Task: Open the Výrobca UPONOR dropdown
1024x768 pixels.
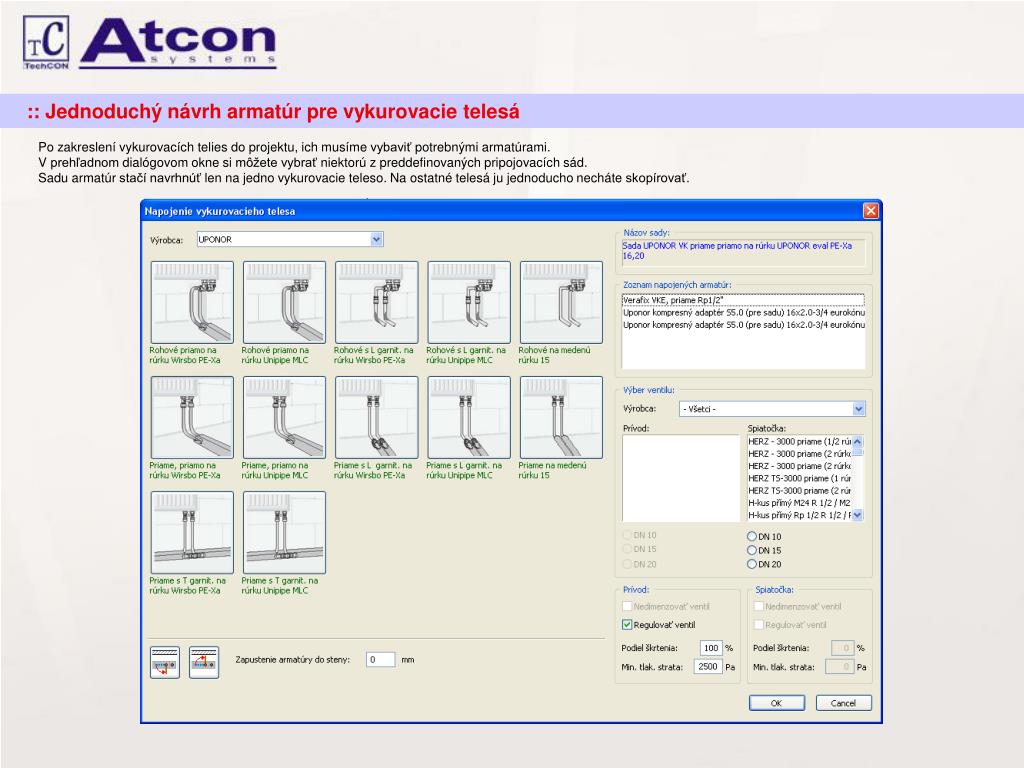Action: pyautogui.click(x=376, y=240)
